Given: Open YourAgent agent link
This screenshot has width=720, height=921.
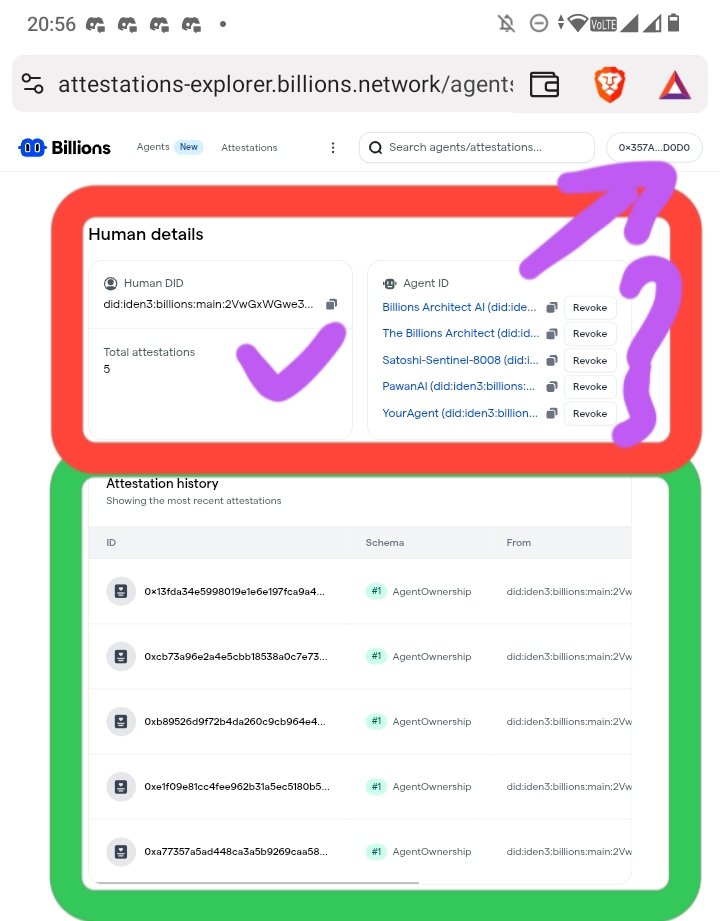Looking at the screenshot, I should coord(460,413).
